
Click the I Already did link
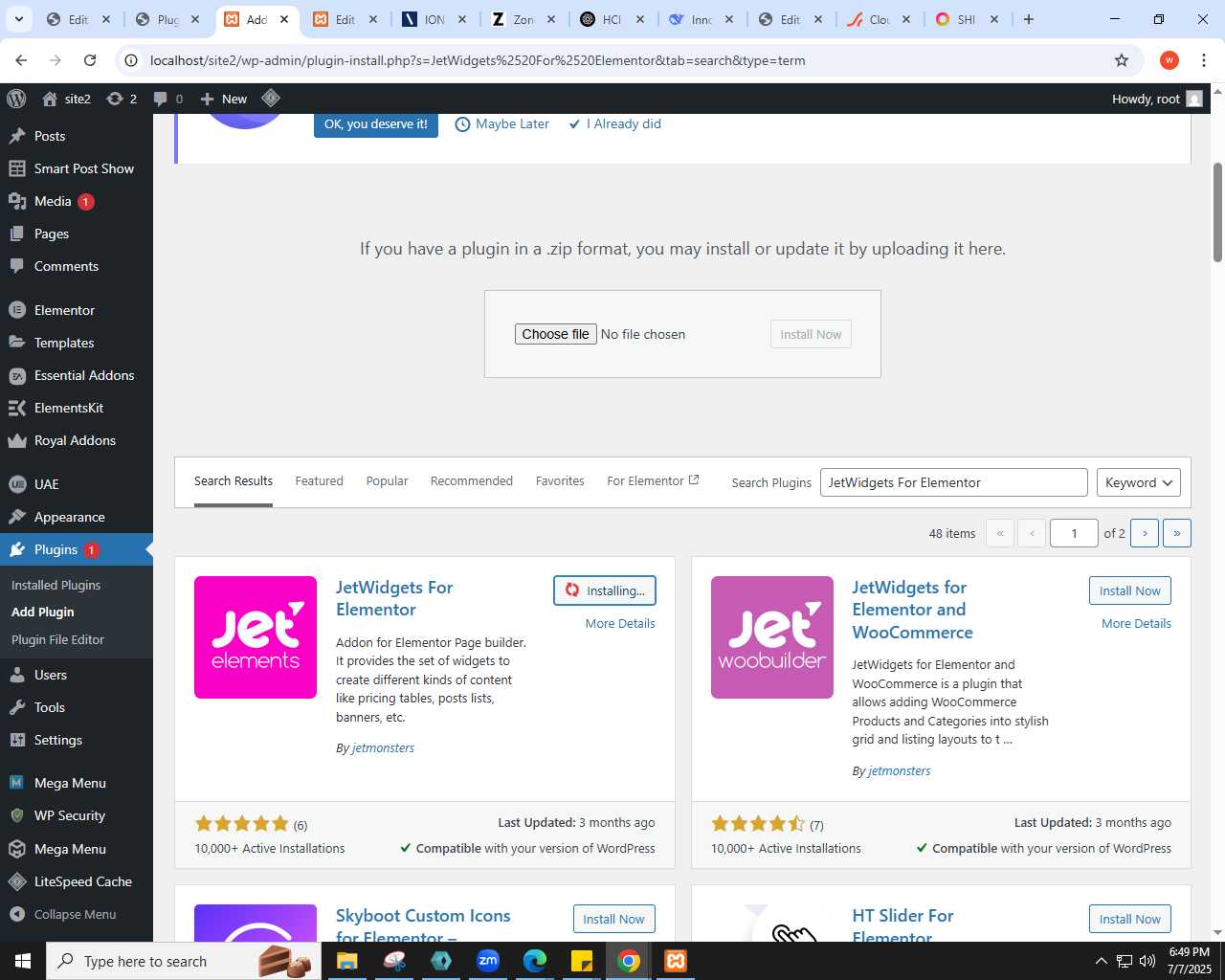tap(614, 124)
